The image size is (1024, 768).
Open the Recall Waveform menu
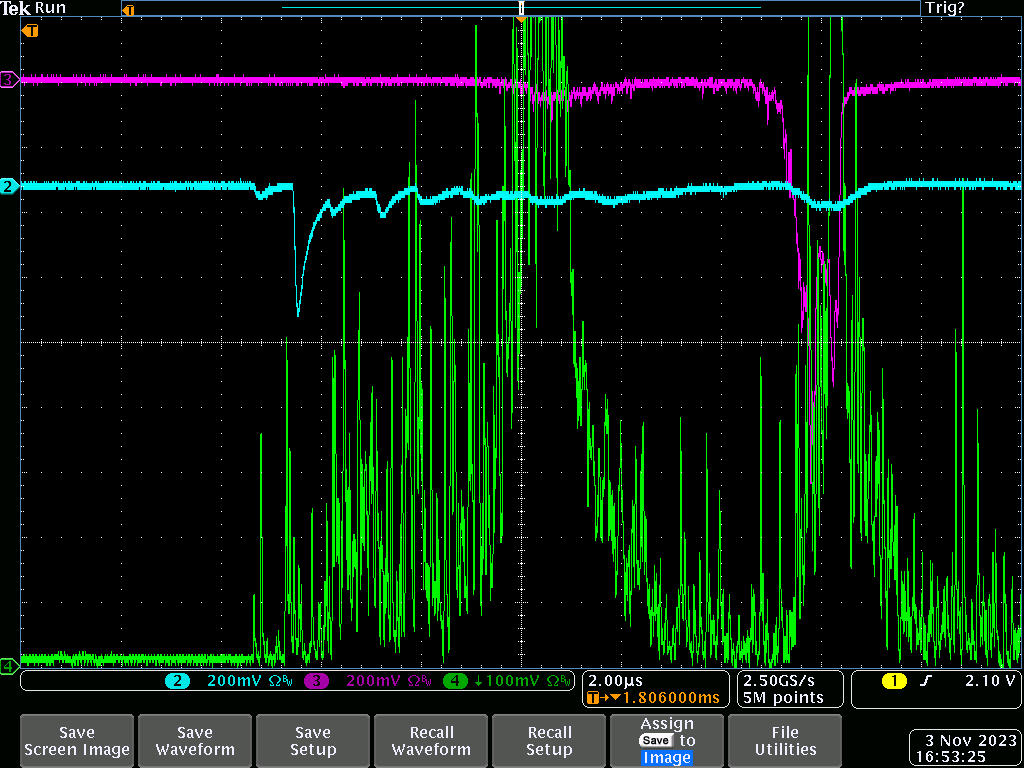pos(431,741)
